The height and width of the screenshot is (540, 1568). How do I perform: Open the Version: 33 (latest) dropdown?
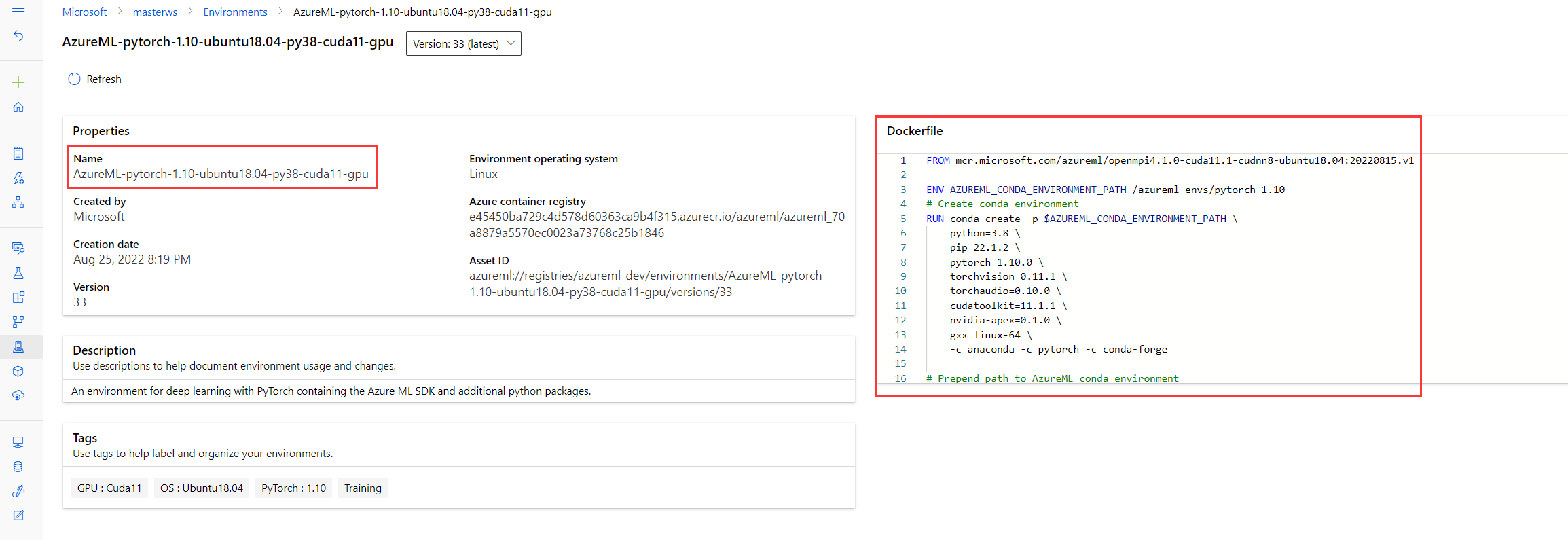(464, 43)
